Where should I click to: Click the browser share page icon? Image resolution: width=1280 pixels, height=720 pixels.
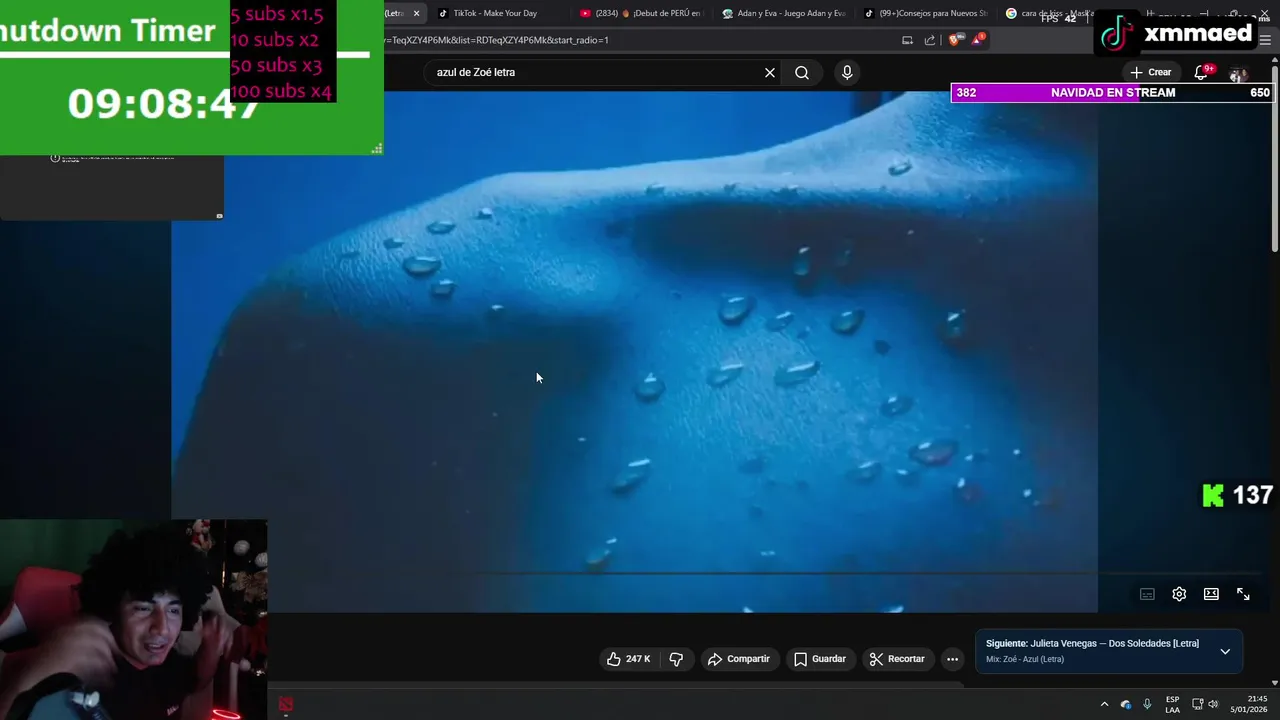[x=930, y=40]
